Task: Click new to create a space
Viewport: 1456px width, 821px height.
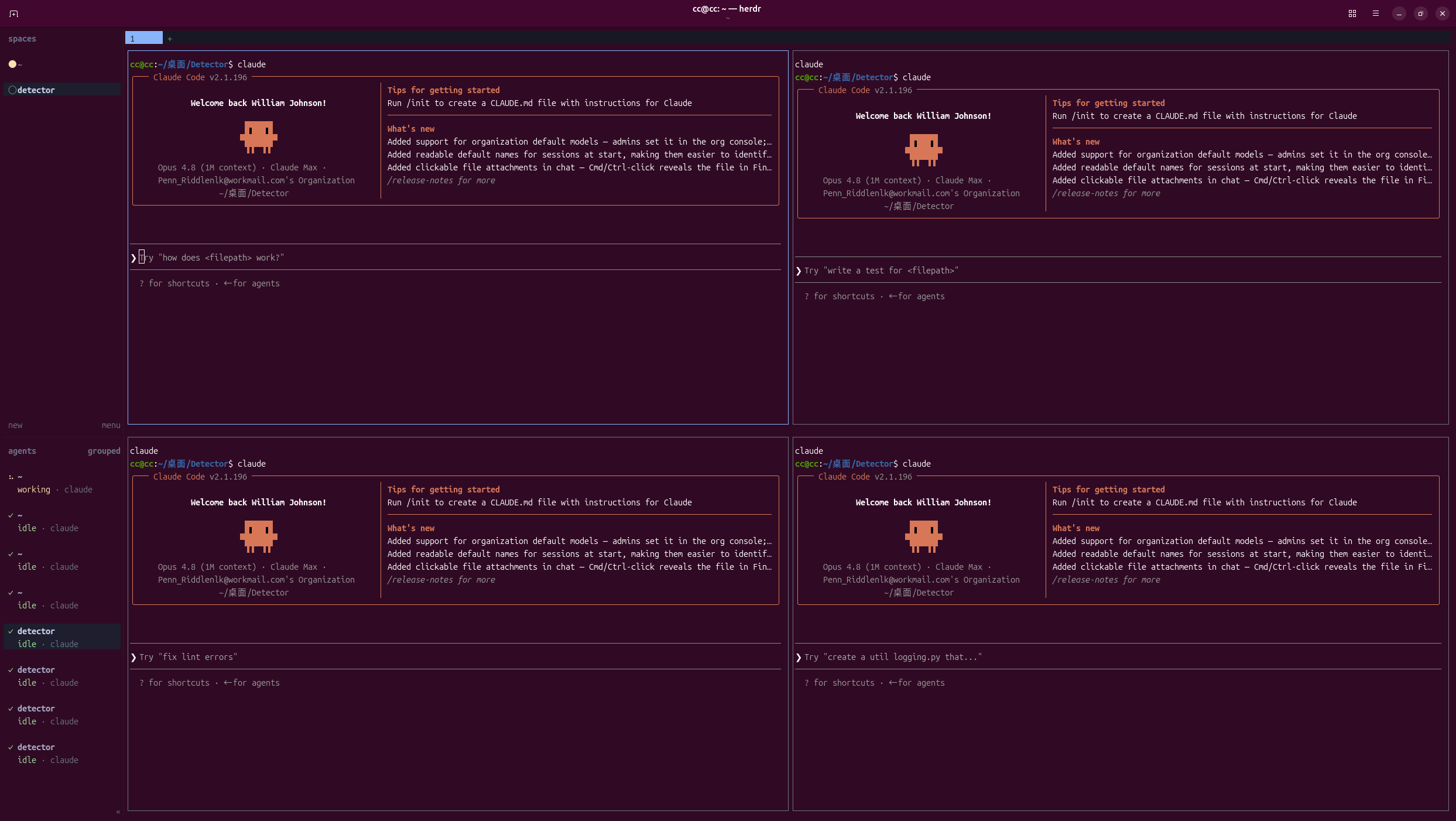Action: (x=15, y=425)
